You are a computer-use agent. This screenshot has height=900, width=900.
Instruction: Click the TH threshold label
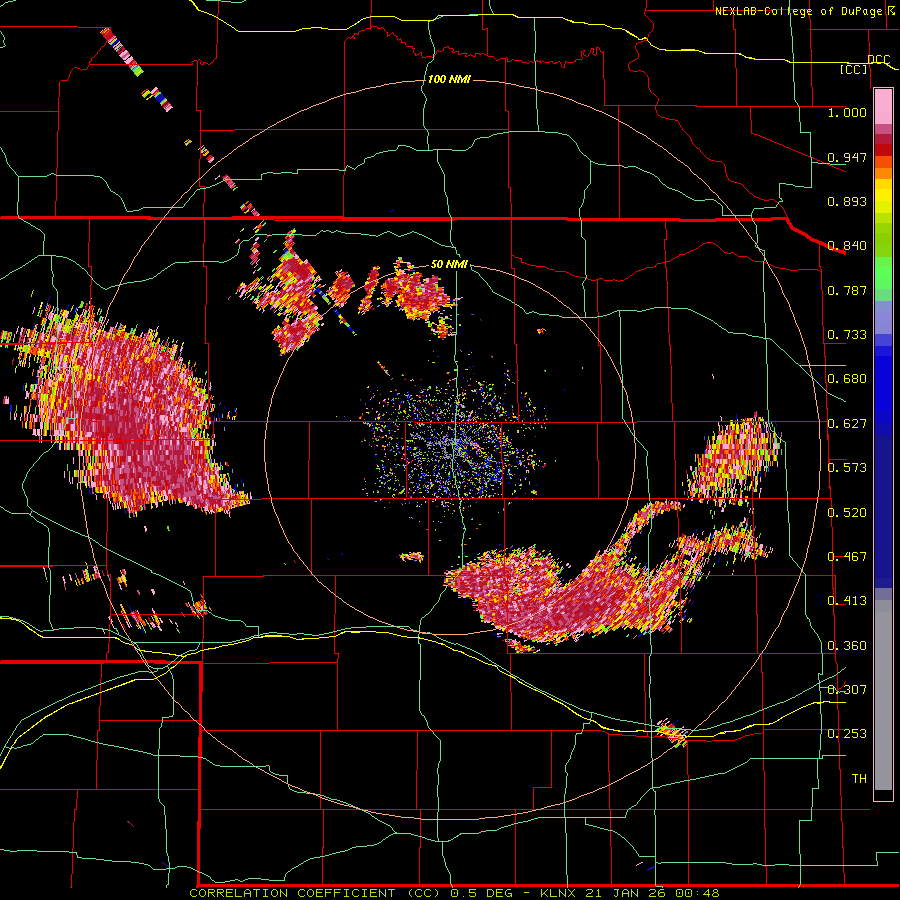coord(859,779)
